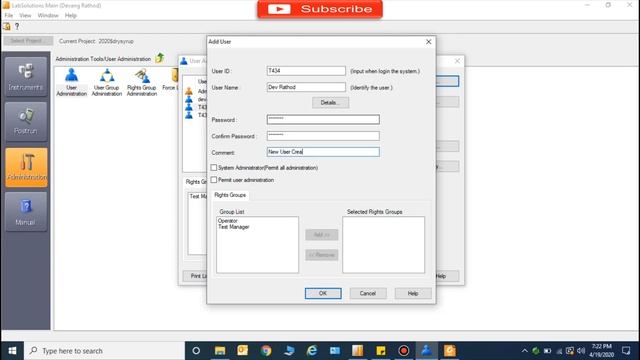
Task: Enable Permit user administration checkbox
Action: click(x=214, y=180)
